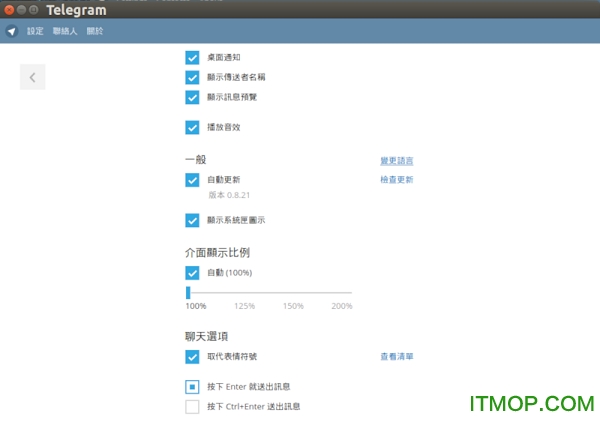Screen dimensions: 600x429
Task: Click the 一般 section heading
Action: point(196,160)
